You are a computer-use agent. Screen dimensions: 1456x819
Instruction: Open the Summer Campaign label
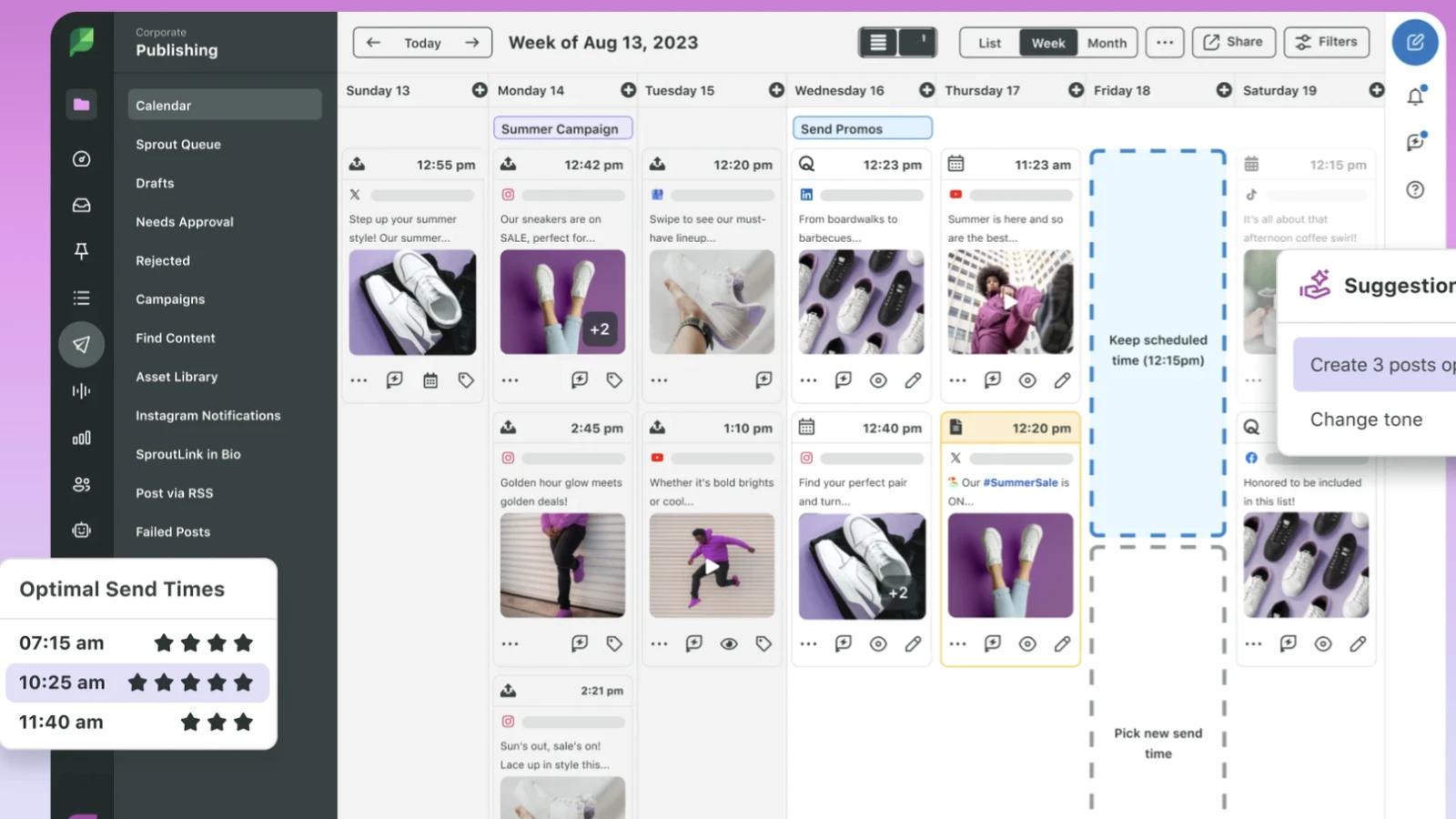coord(562,128)
